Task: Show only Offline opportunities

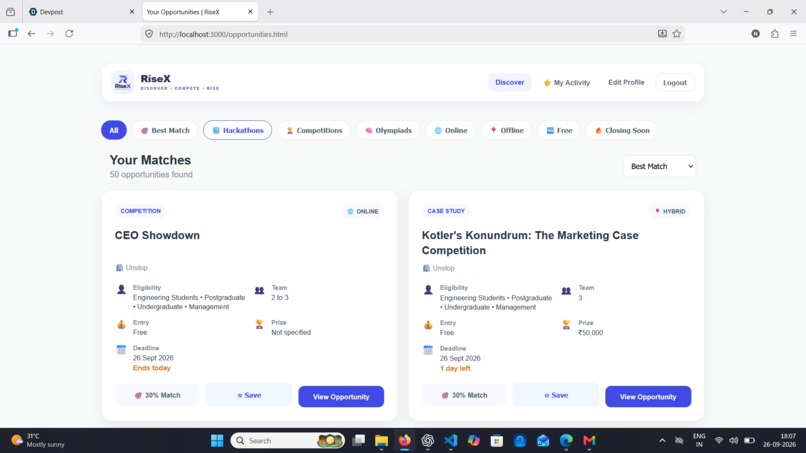Action: tap(506, 130)
